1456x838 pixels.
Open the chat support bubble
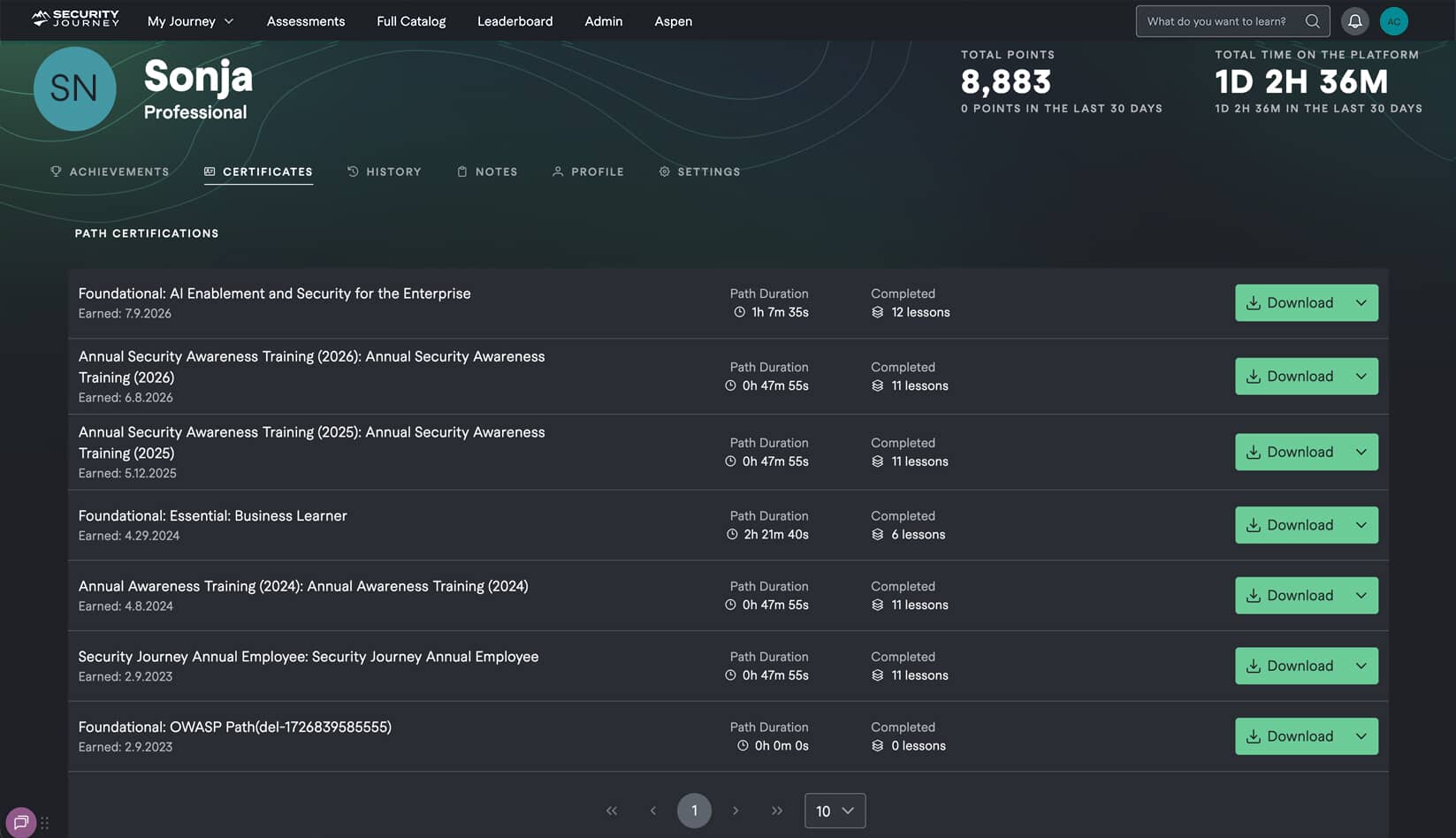tap(21, 822)
